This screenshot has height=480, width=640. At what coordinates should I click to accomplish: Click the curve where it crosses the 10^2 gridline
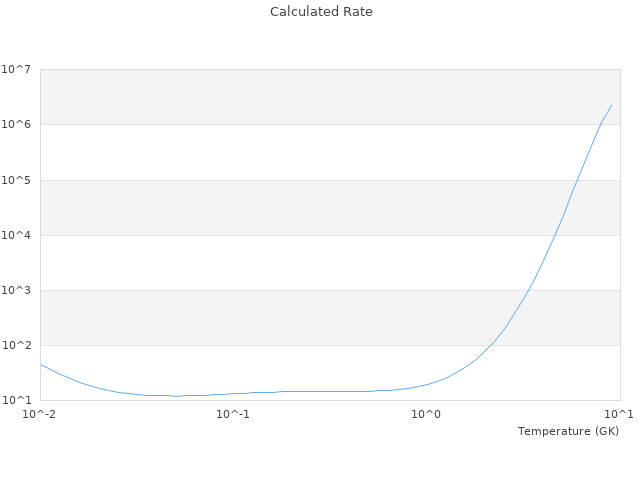coord(492,345)
